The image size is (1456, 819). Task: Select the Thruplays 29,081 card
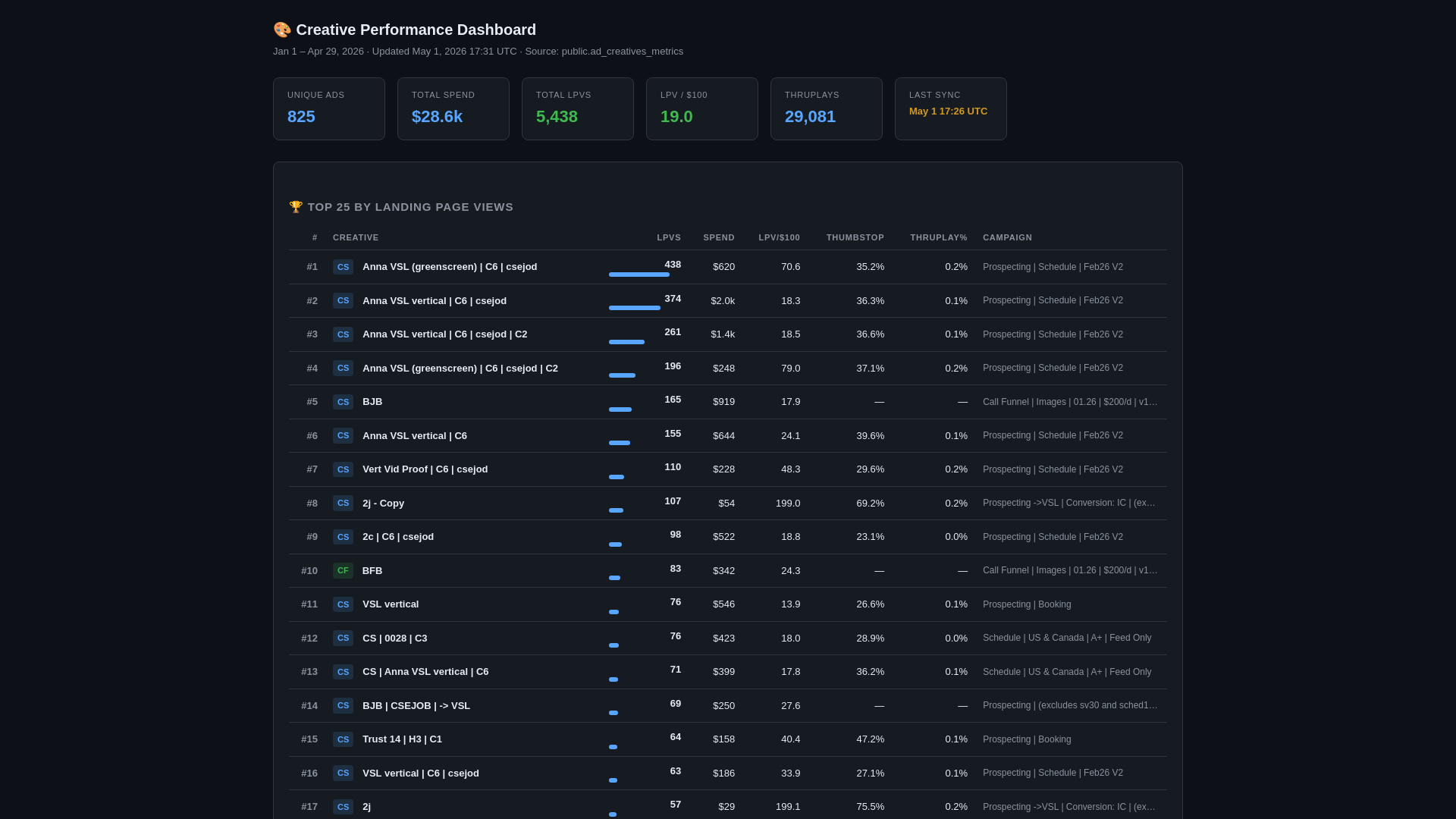(x=827, y=108)
